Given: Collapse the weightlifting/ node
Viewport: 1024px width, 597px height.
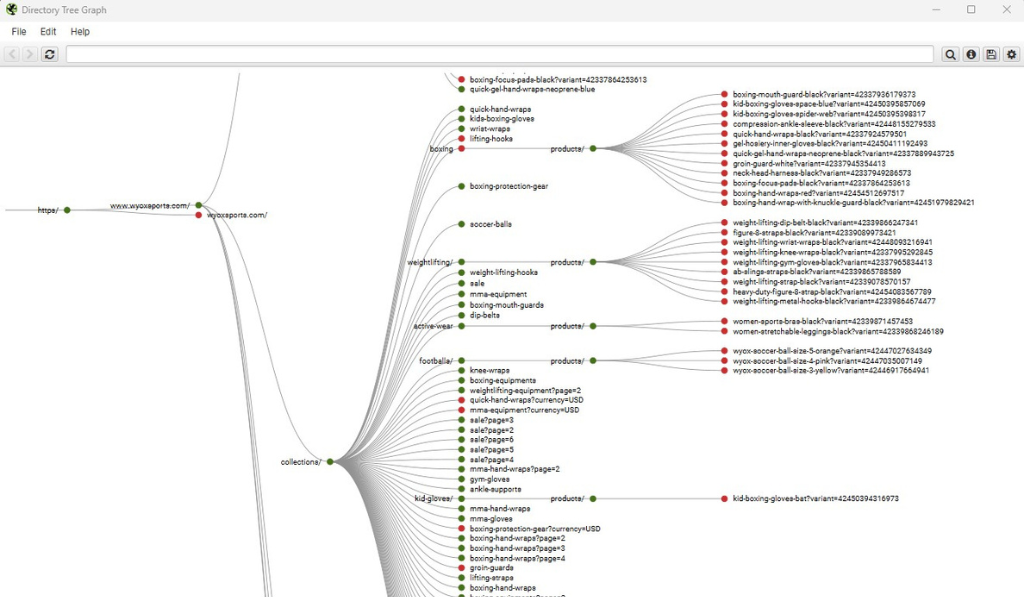Looking at the screenshot, I should [x=462, y=262].
